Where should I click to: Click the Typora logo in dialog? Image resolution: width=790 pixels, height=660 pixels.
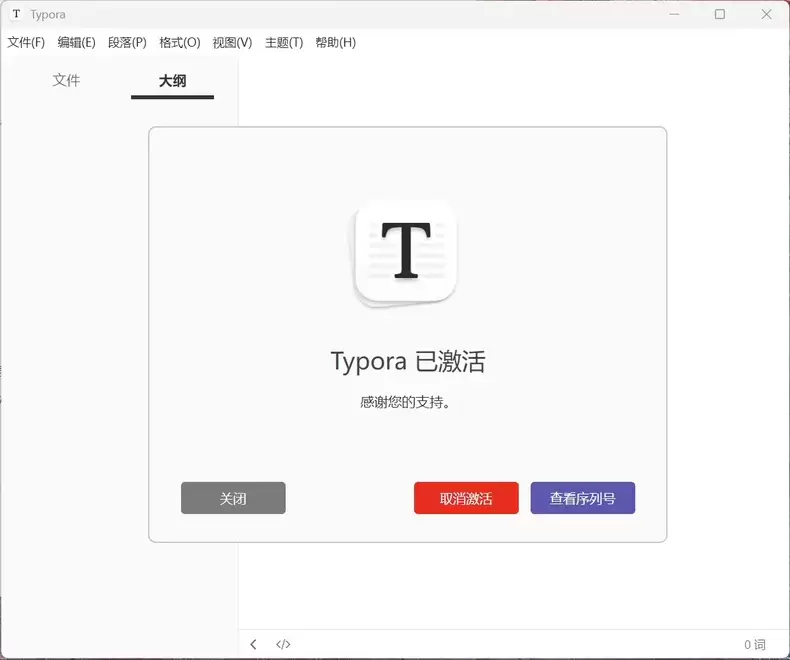[406, 252]
